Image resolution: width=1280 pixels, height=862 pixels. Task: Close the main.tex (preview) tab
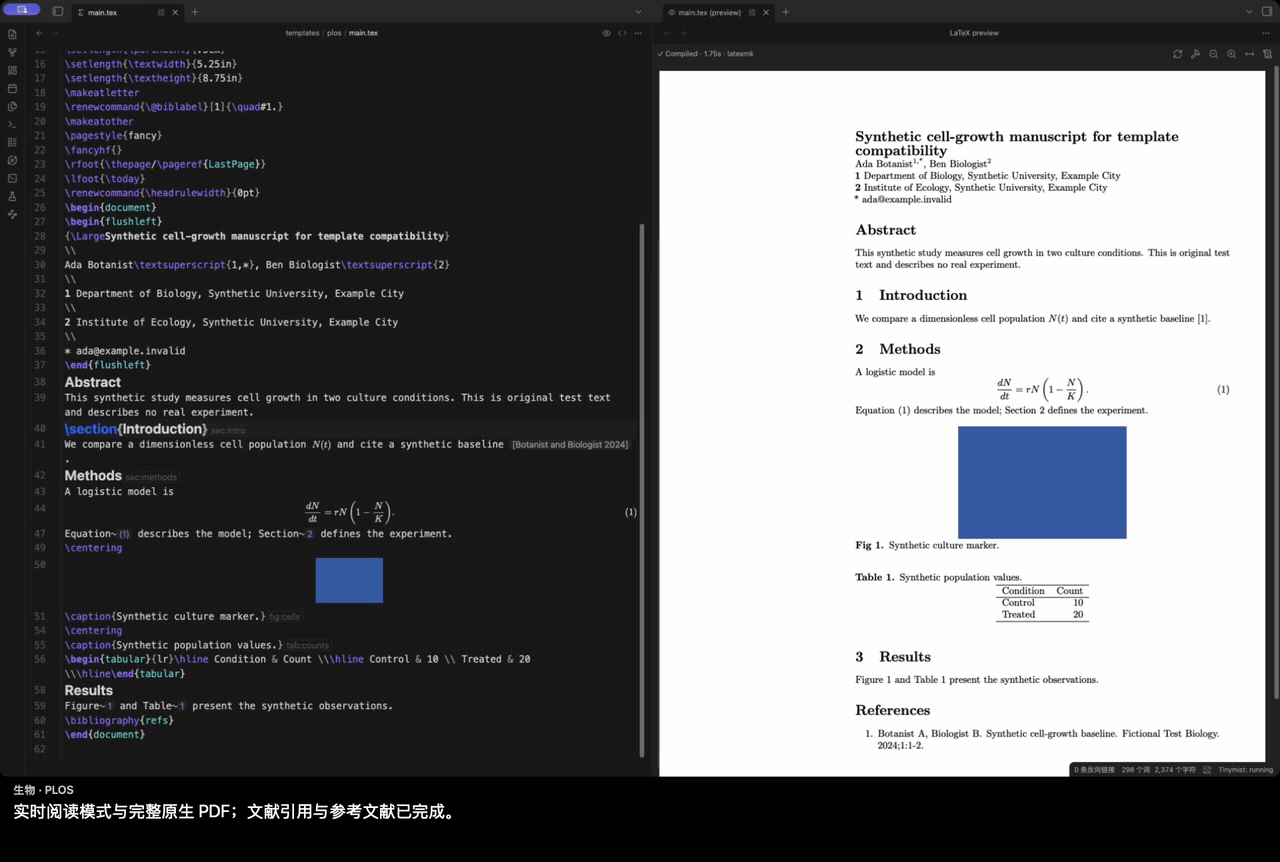click(x=768, y=12)
